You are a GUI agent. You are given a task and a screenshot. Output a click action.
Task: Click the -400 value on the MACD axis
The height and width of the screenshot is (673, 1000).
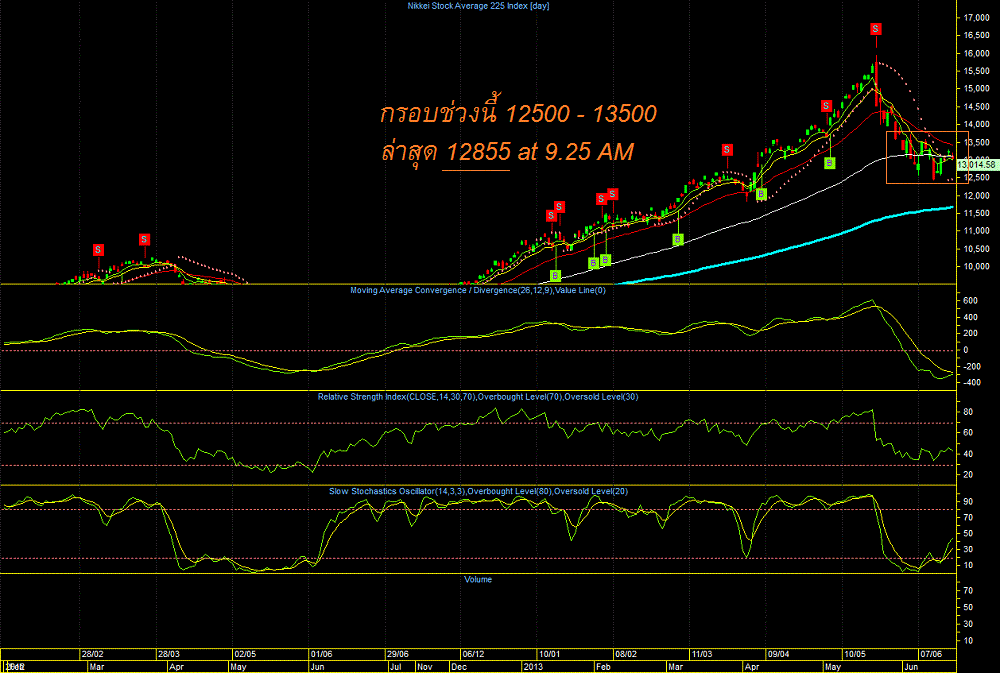[971, 383]
